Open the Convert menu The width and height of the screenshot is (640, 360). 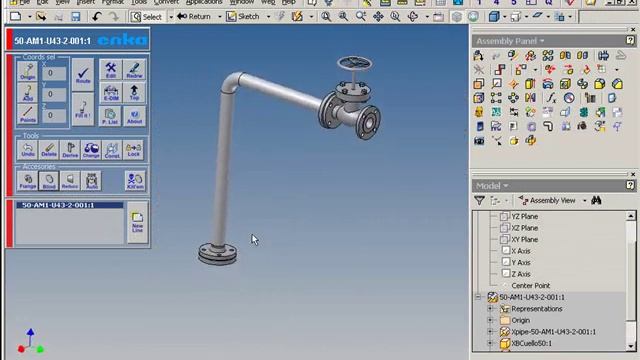tap(166, 2)
